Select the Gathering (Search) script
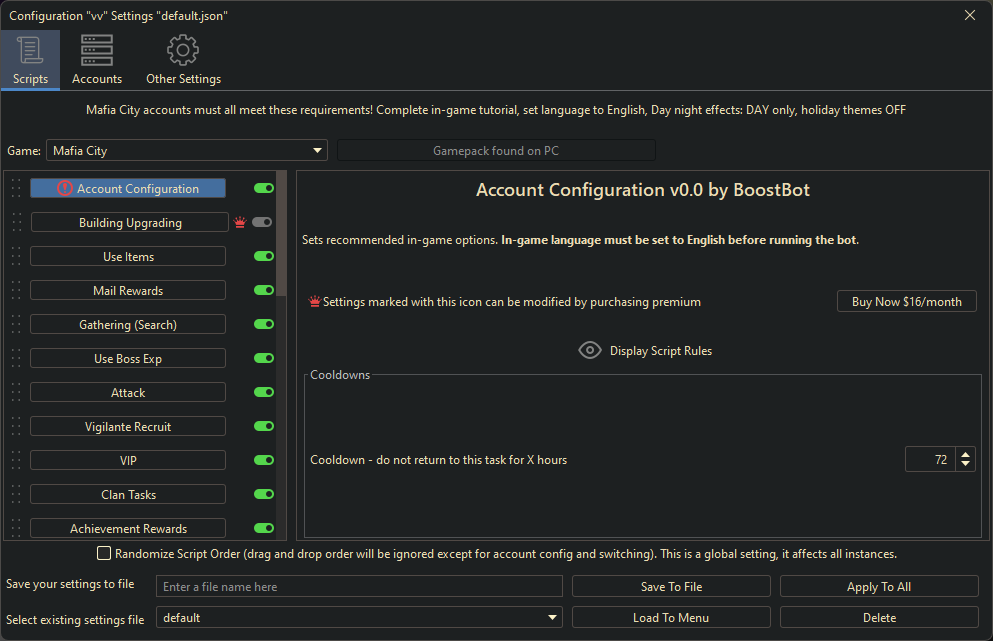993x641 pixels. 128,325
